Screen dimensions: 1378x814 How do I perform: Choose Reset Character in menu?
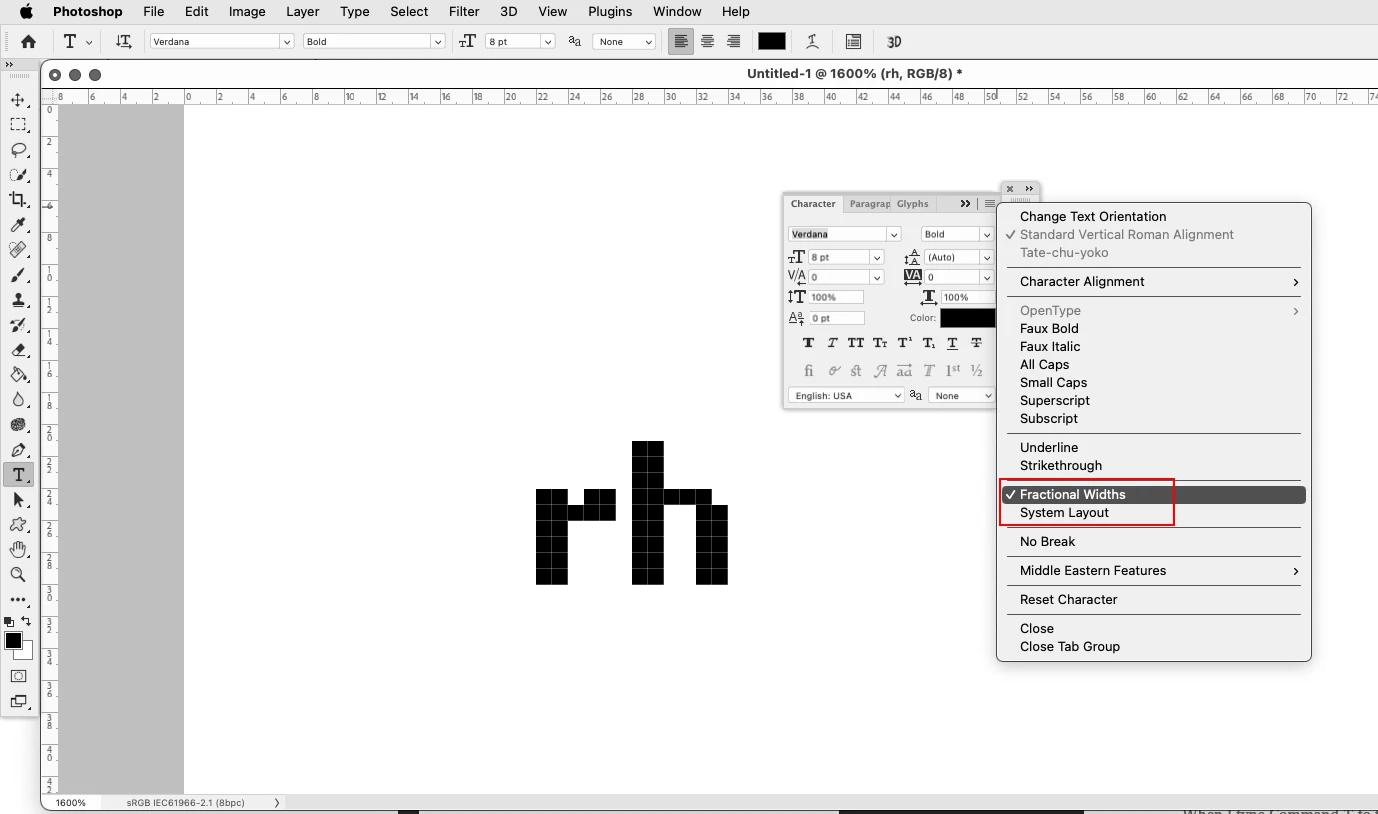tap(1153, 600)
